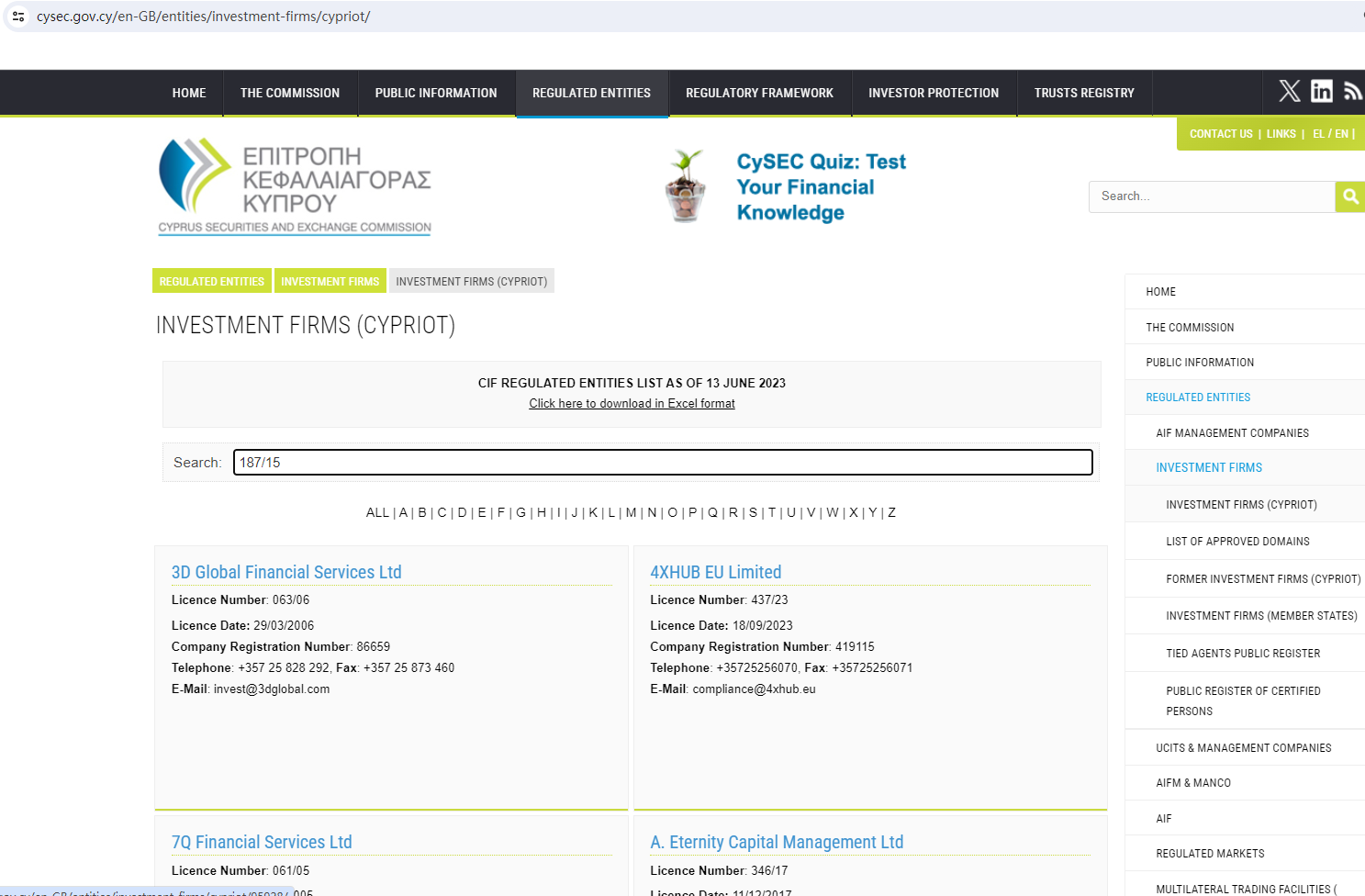Open the X (Twitter) social icon
The image size is (1365, 896).
click(x=1290, y=91)
